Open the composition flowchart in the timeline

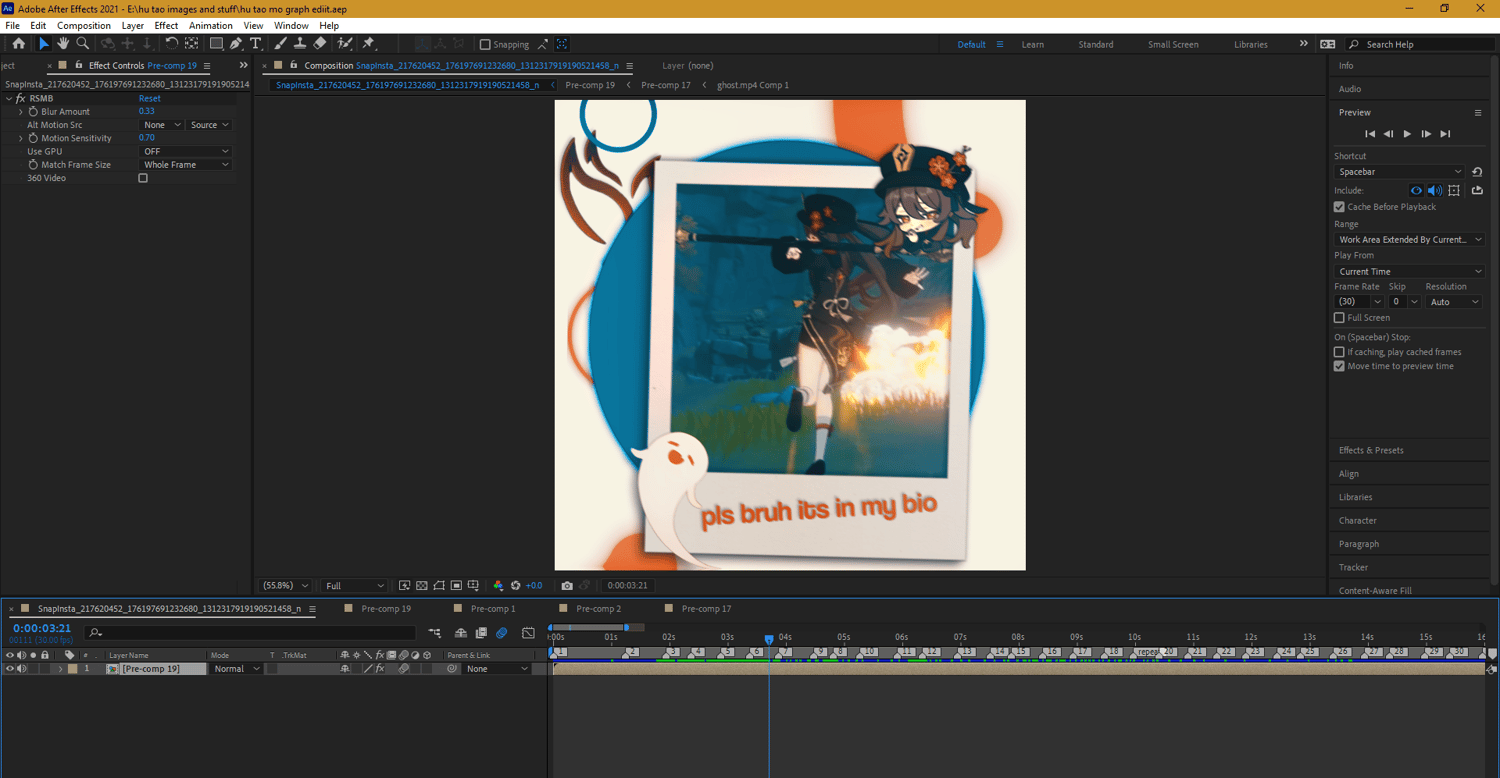point(435,633)
